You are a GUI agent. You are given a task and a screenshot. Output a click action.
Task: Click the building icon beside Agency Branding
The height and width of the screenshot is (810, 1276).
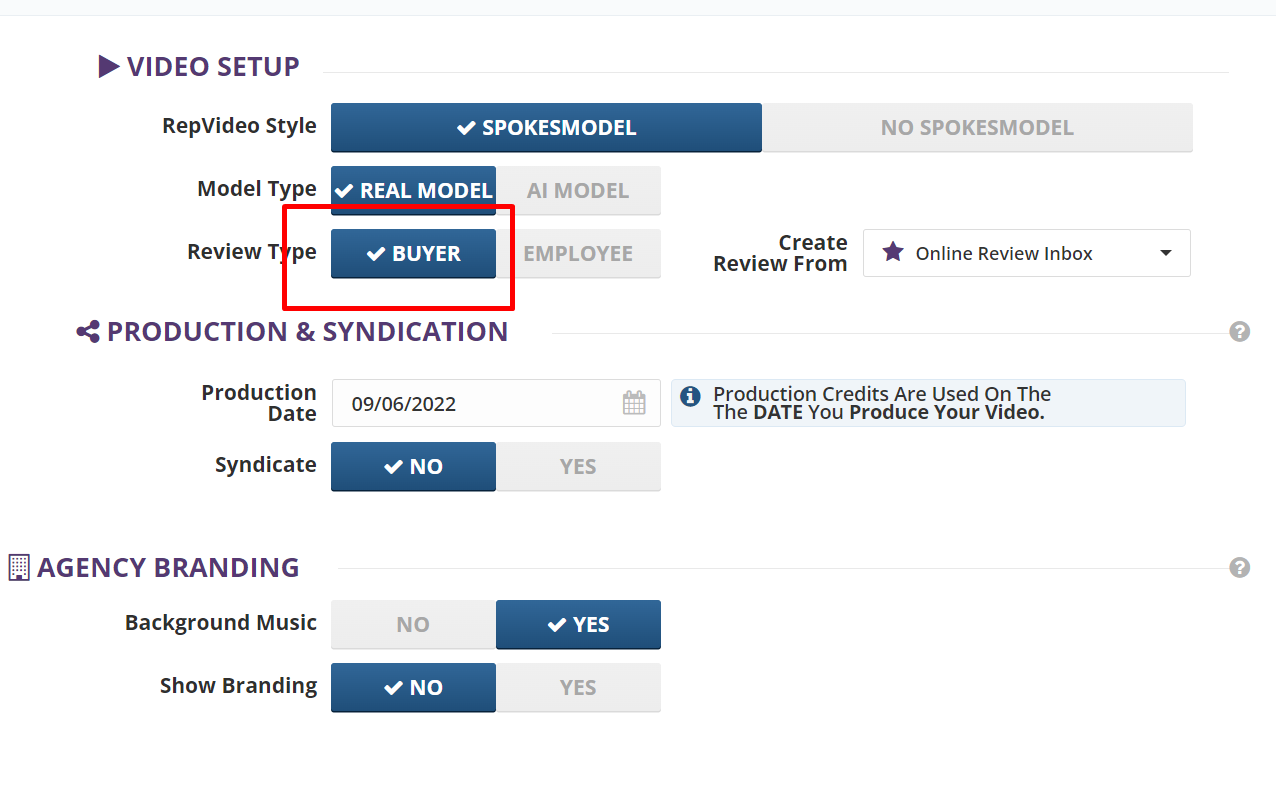[19, 568]
